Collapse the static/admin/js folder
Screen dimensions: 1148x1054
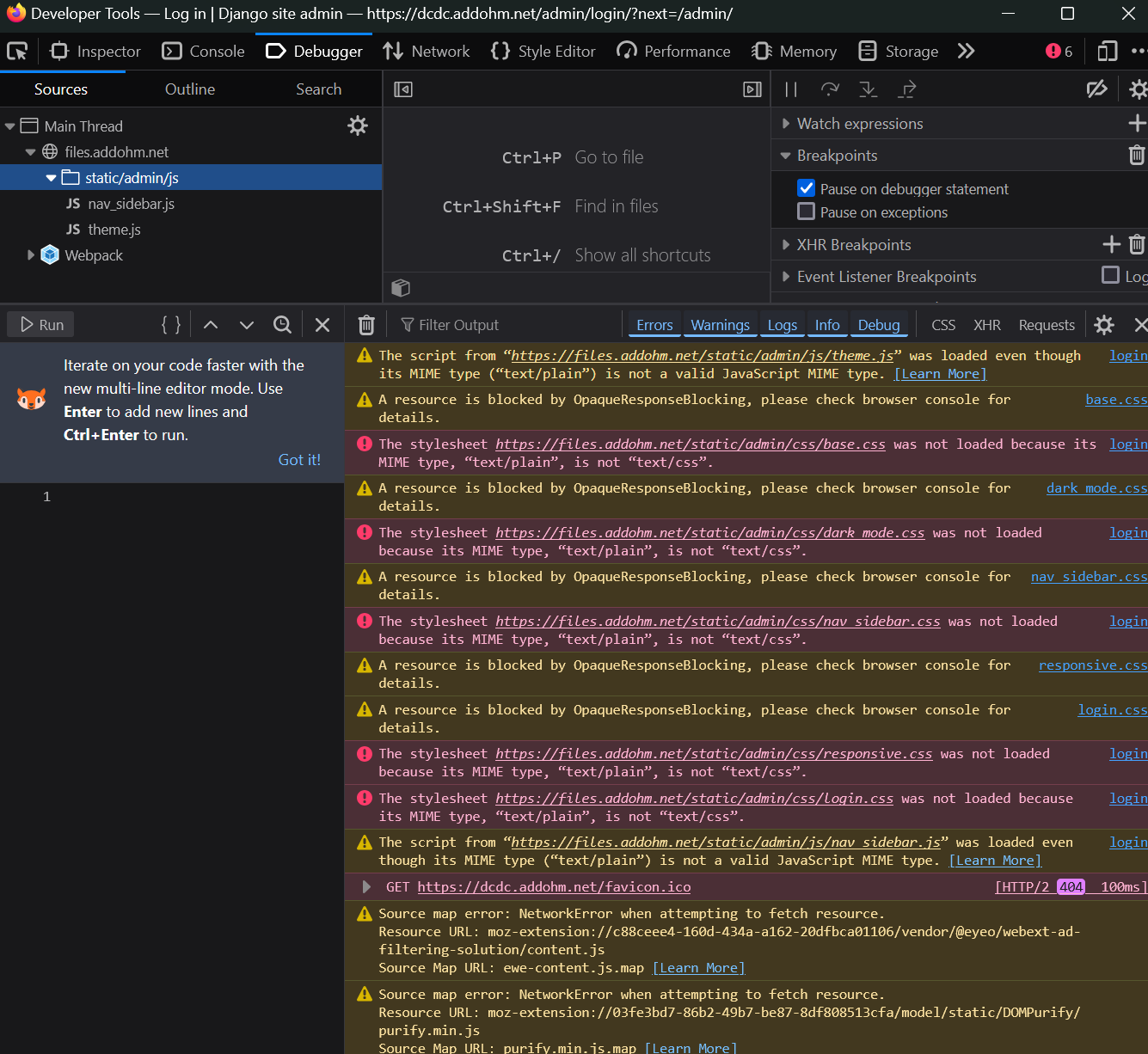[x=52, y=178]
